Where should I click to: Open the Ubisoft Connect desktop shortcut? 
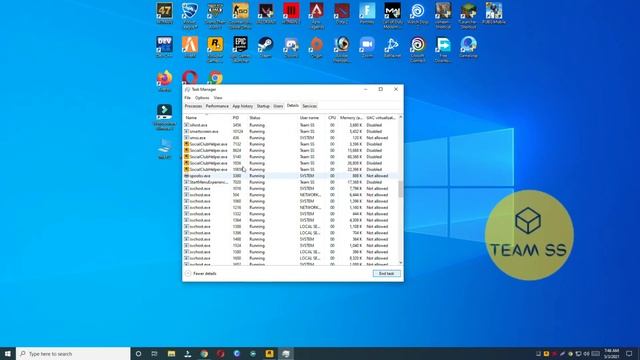pos(418,49)
